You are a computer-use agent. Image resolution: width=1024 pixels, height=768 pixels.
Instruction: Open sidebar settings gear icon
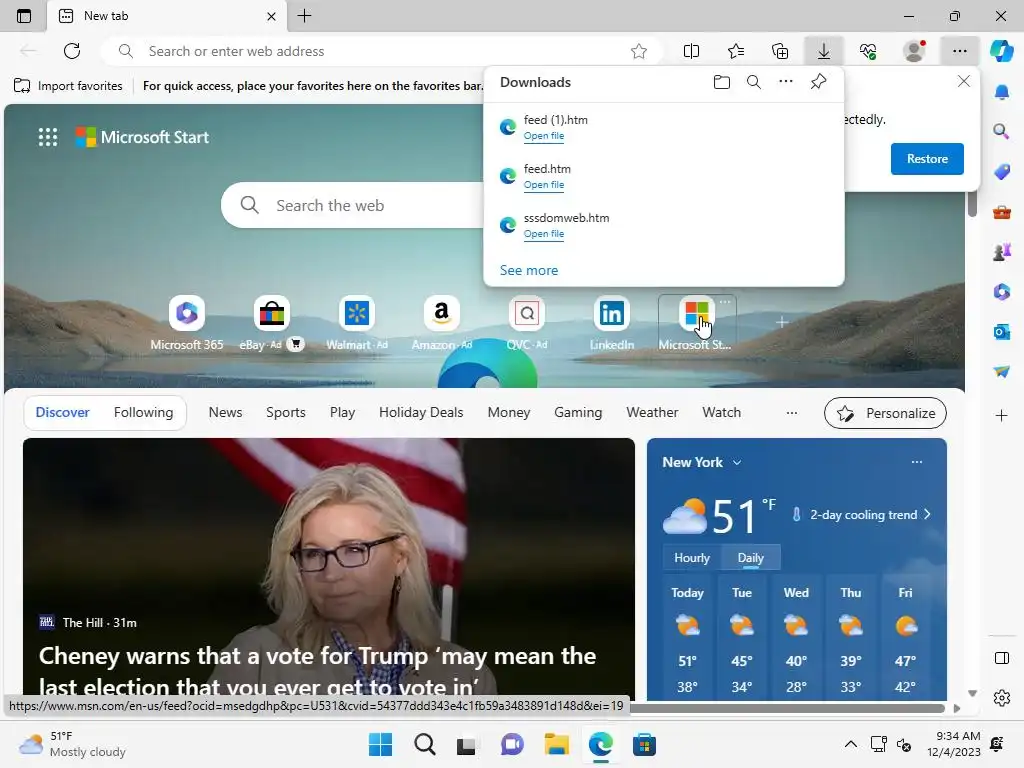click(1001, 698)
